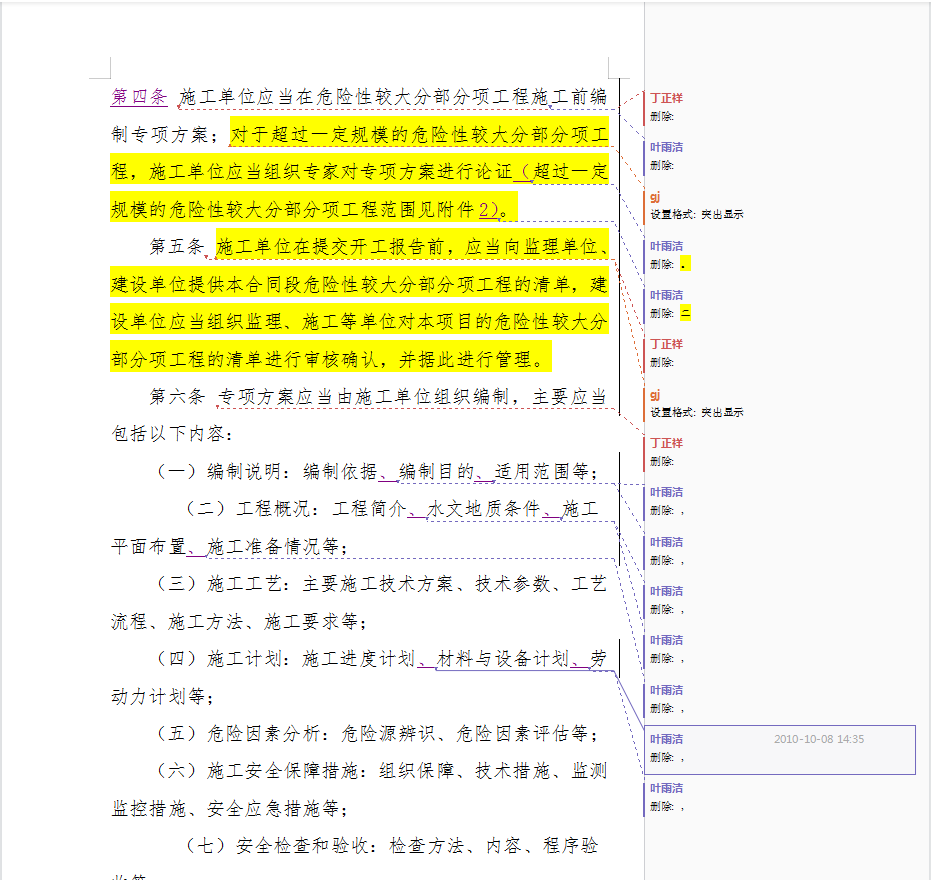
Task: Click the phrase "危险源辨识"
Action: click(x=388, y=733)
